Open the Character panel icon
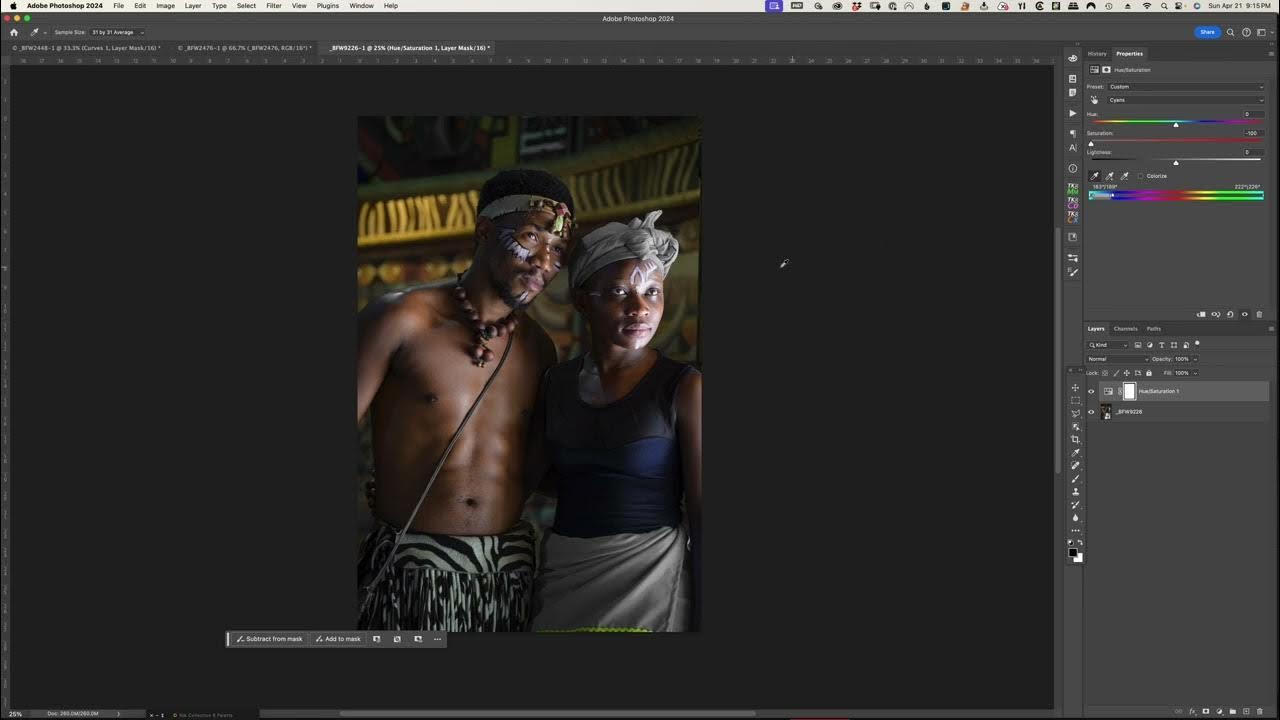The height and width of the screenshot is (720, 1280). pyautogui.click(x=1072, y=147)
